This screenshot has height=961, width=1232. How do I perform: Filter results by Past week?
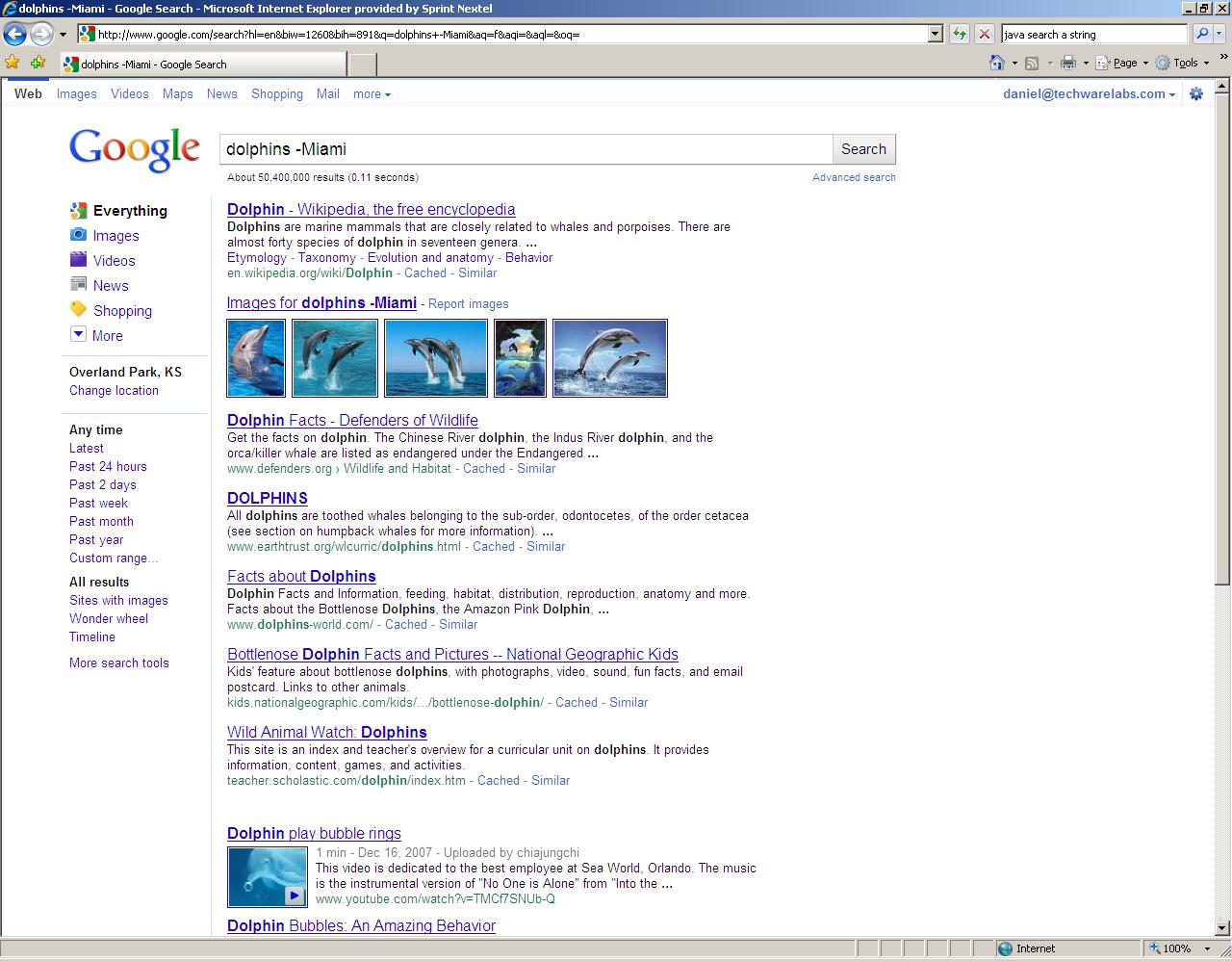click(x=98, y=504)
